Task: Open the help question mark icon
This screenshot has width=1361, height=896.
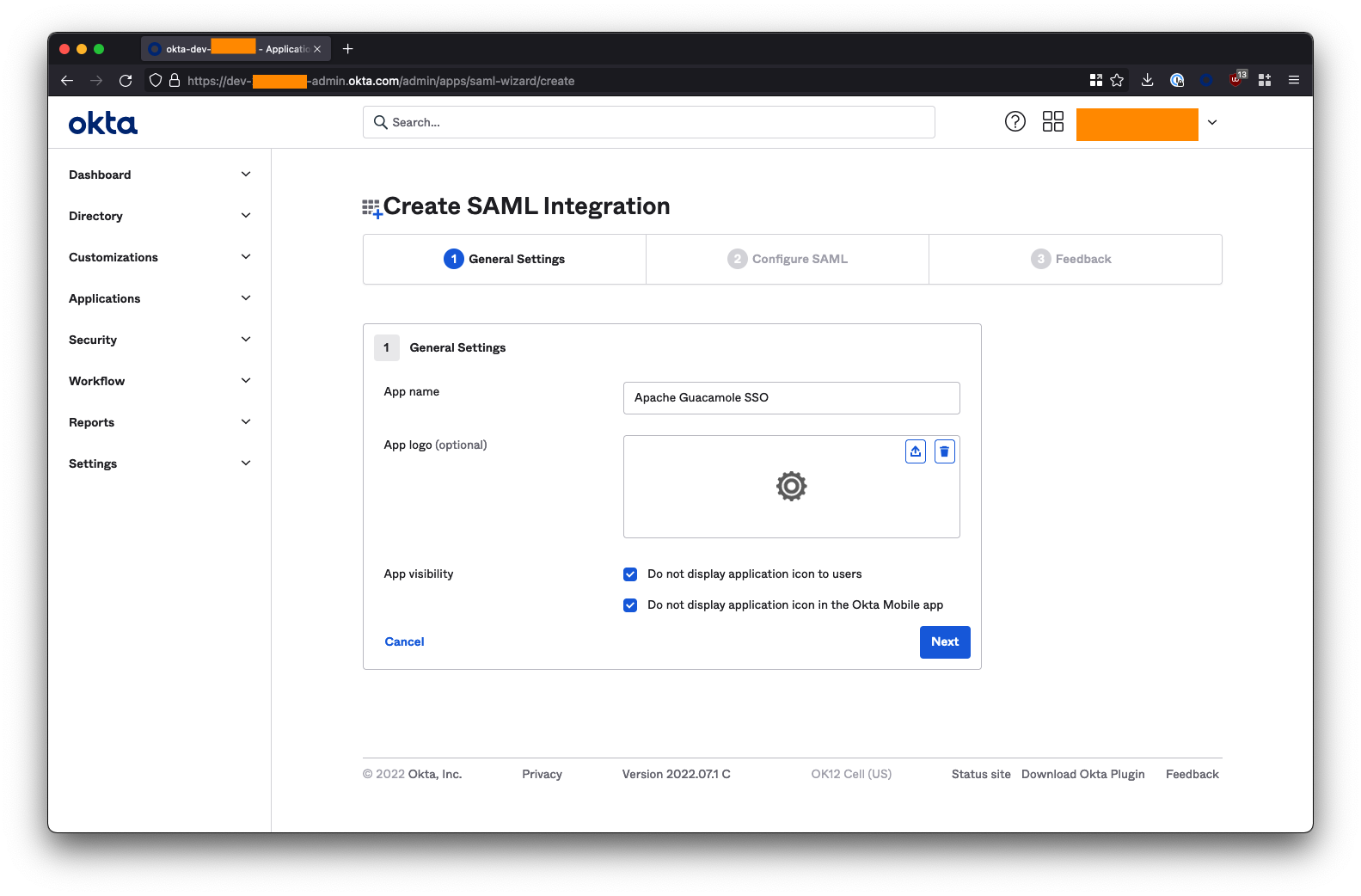Action: tap(1015, 122)
